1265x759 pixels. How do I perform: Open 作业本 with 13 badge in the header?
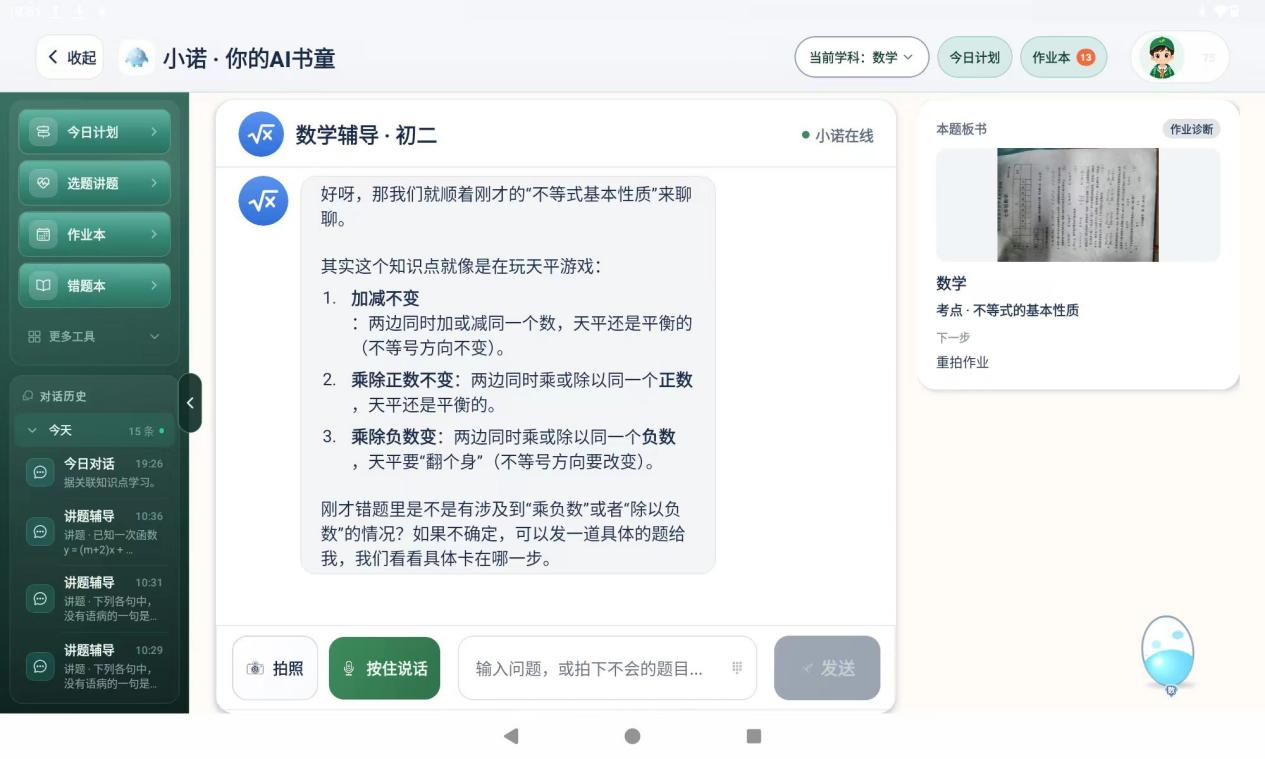1063,57
